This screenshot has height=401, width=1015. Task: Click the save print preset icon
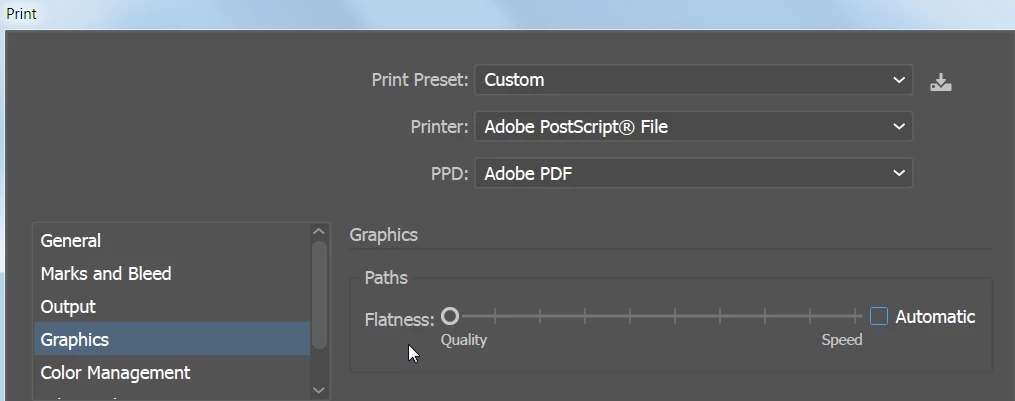940,82
